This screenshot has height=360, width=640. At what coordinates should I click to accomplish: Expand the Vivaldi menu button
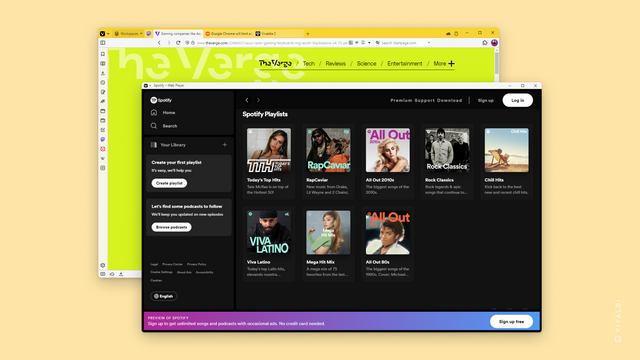pos(104,33)
